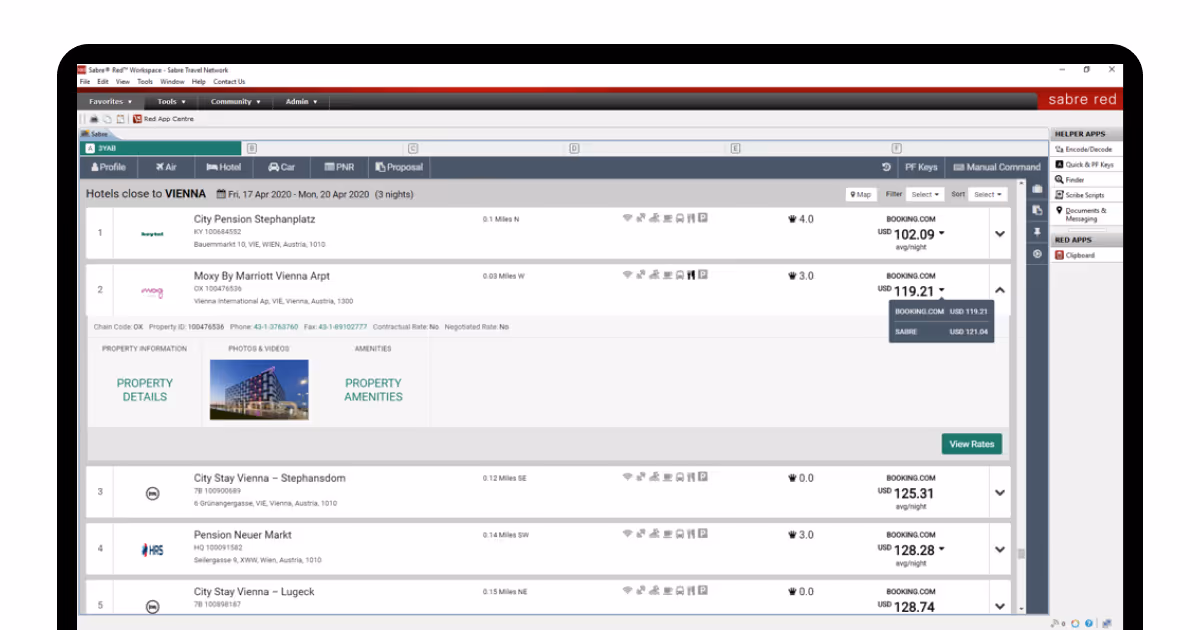Open the Moxy hotel photo thumbnail

tap(259, 390)
